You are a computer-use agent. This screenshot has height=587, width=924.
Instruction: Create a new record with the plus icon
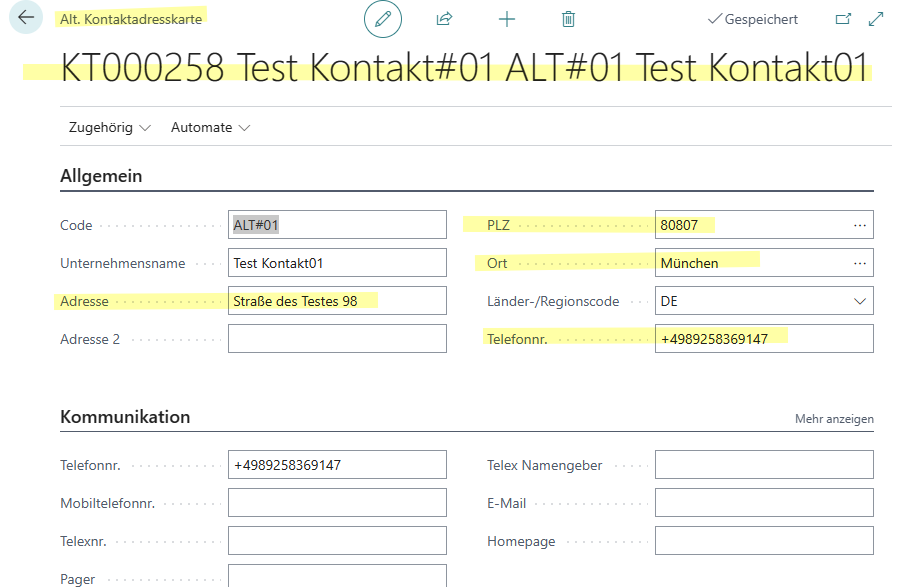click(507, 19)
